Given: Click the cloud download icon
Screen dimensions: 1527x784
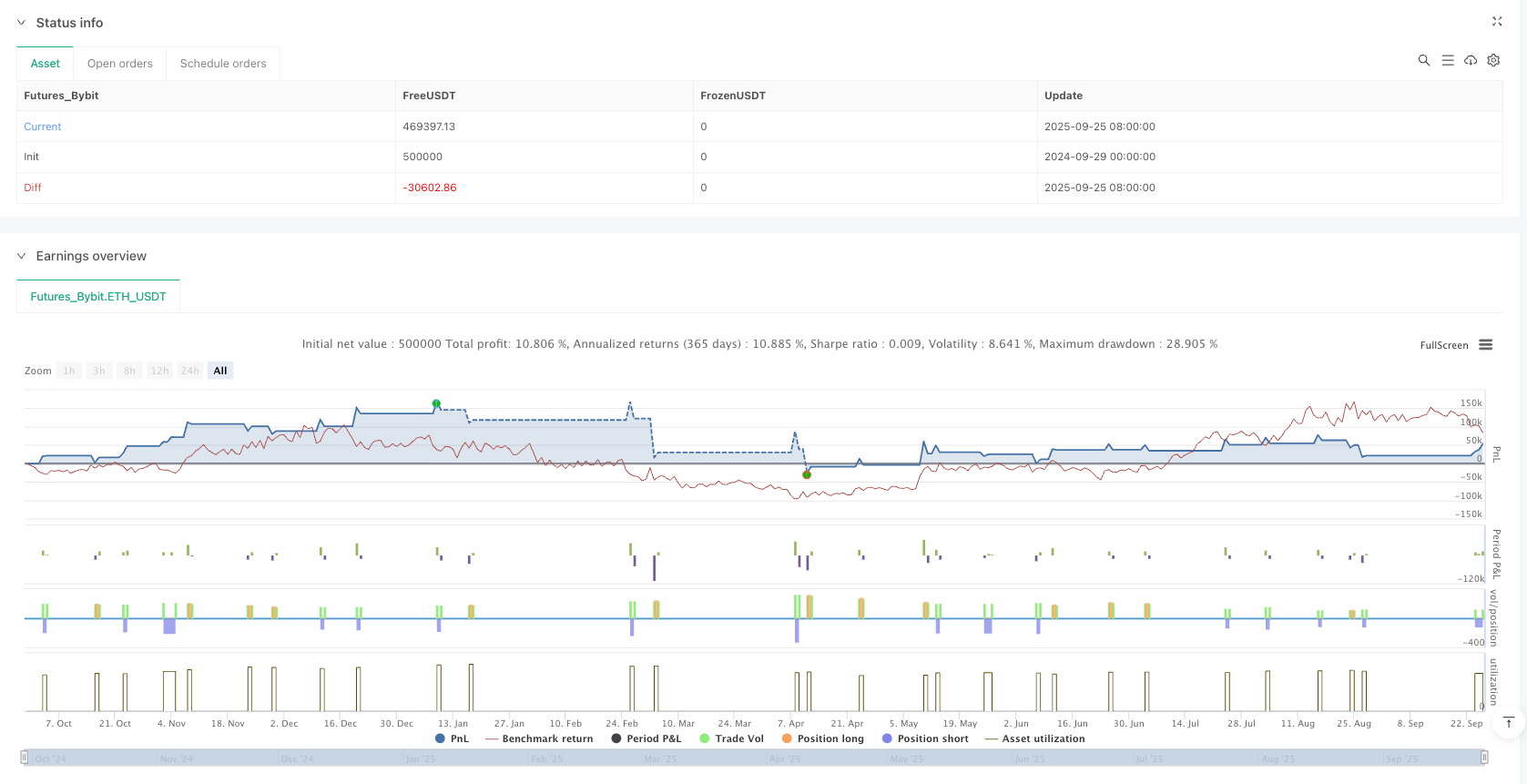Looking at the screenshot, I should coord(1470,60).
